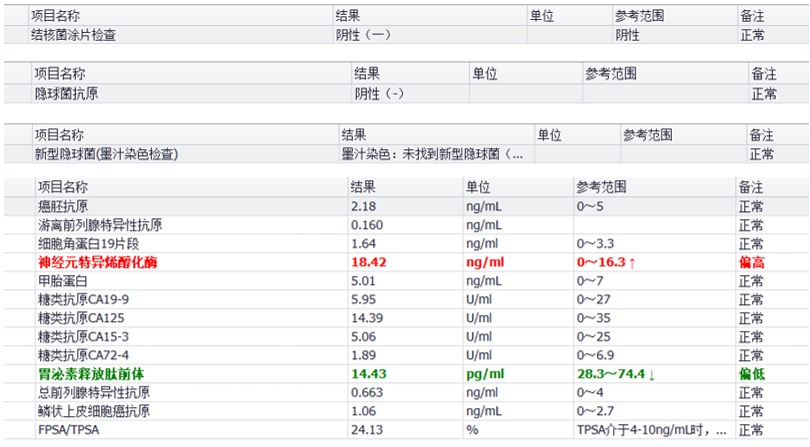Select the 游离前列腺特异性抗原 row name
Image resolution: width=810 pixels, height=447 pixels.
point(100,225)
